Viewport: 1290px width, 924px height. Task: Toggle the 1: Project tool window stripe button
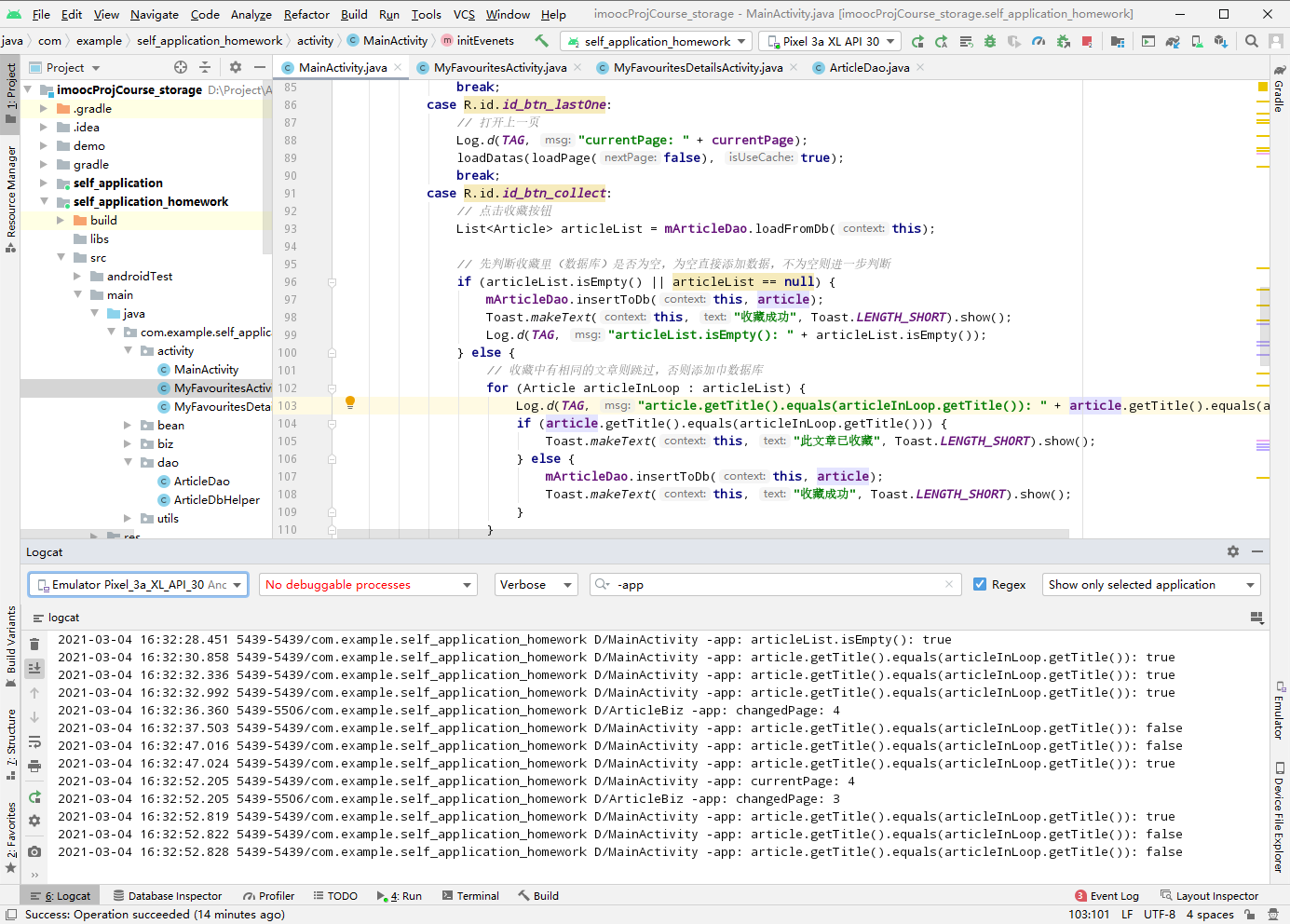(10, 92)
